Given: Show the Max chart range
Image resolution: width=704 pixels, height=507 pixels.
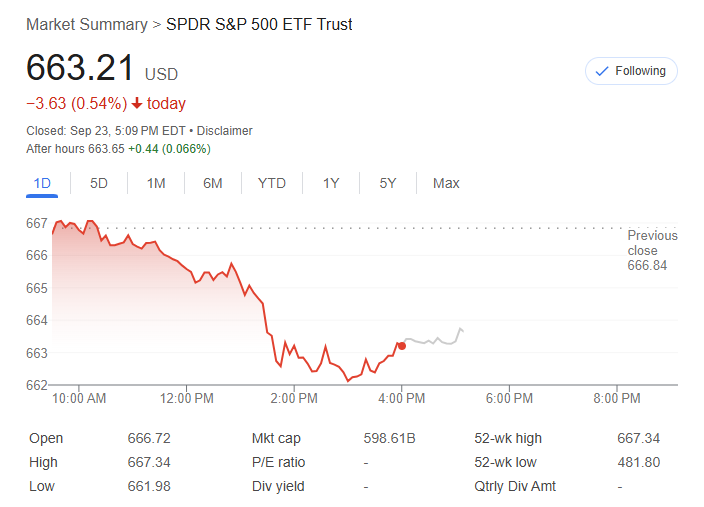Looking at the screenshot, I should click(446, 183).
